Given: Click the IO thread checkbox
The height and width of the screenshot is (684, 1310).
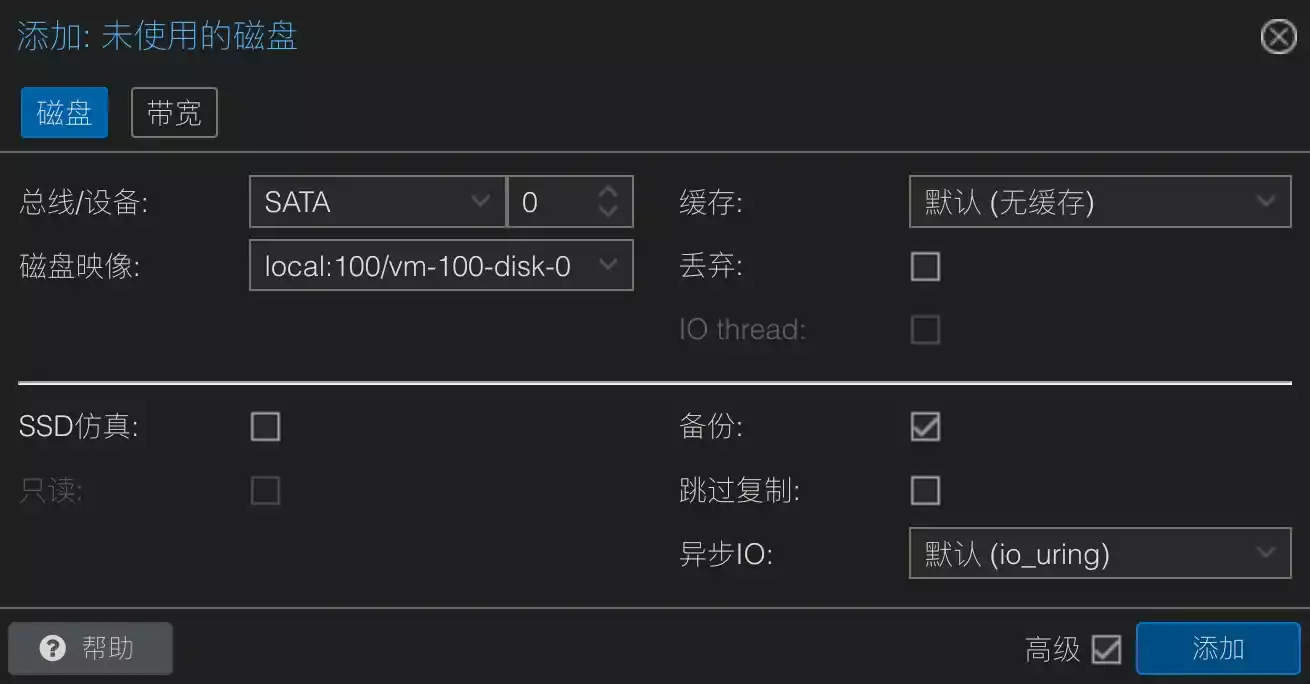Looking at the screenshot, I should 925,330.
